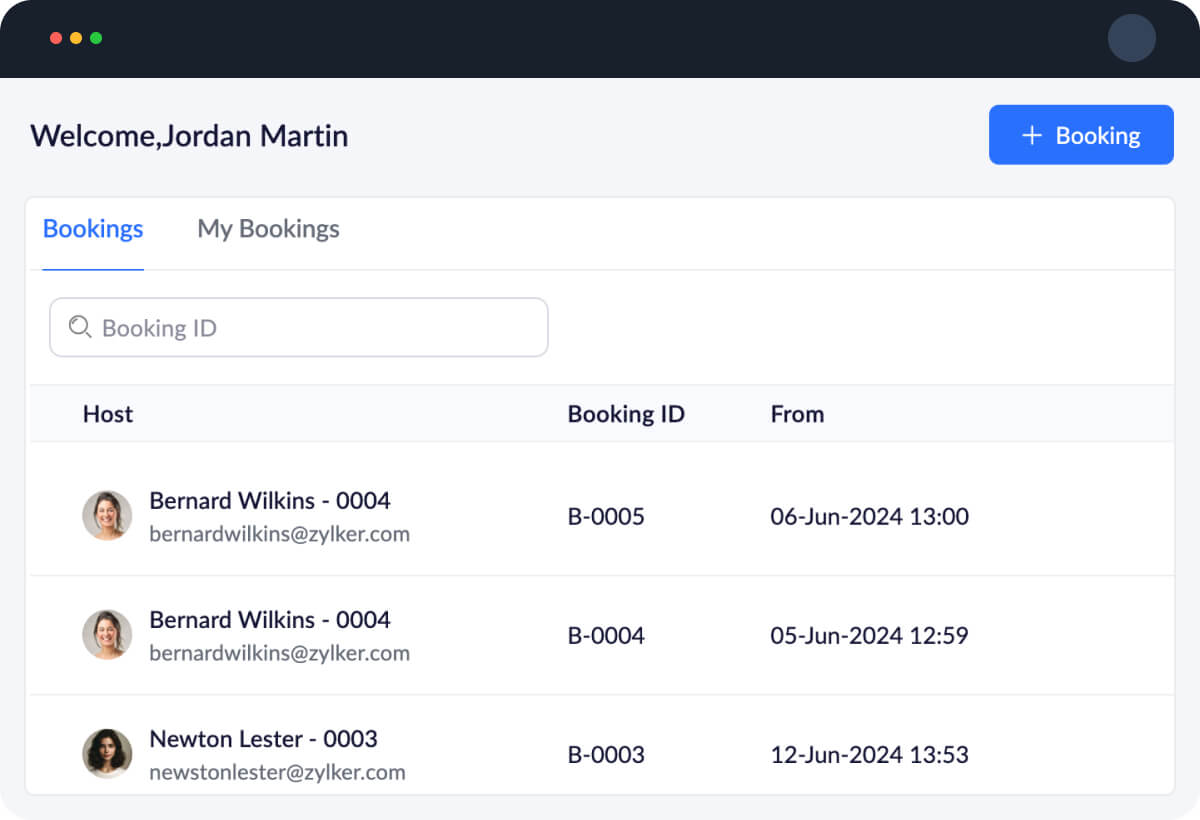Open booking B-0005
The height and width of the screenshot is (820, 1200).
point(606,517)
